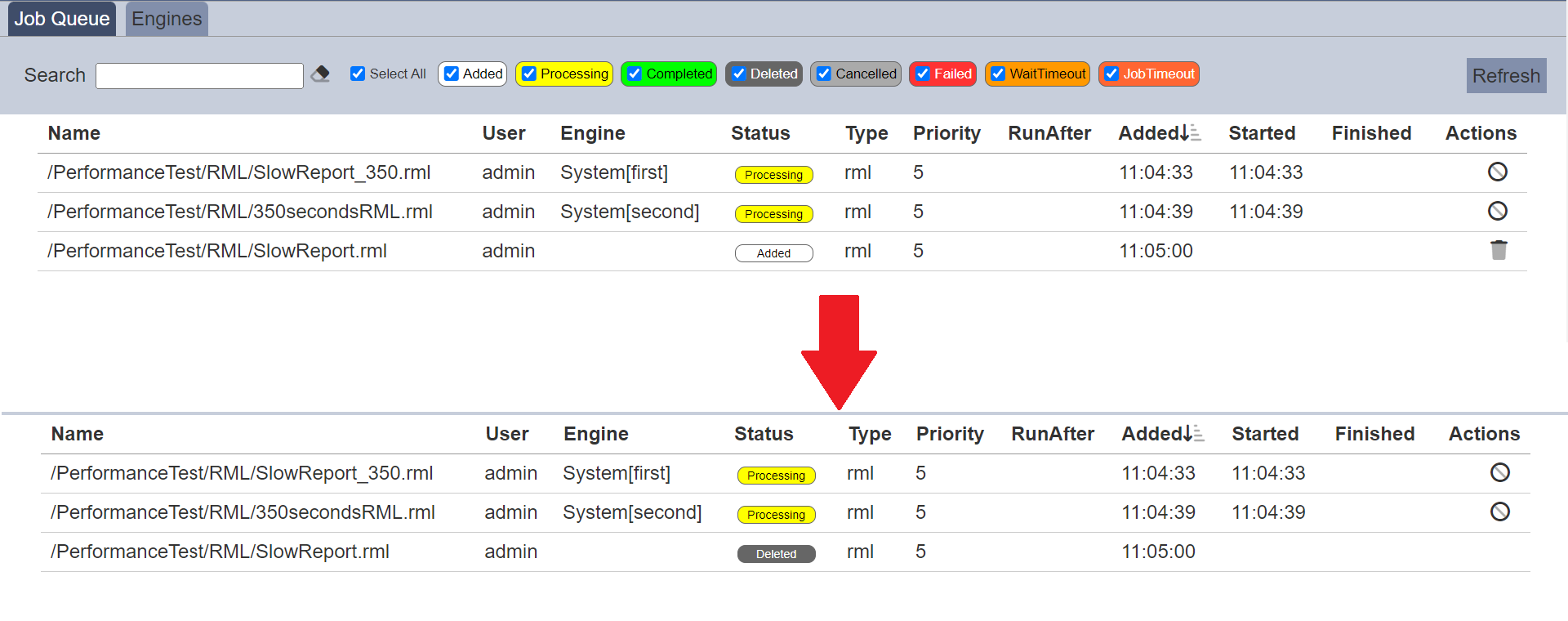Cancel the 350secondsRML.rml job in the lower table
The height and width of the screenshot is (621, 1568).
pos(1500,512)
